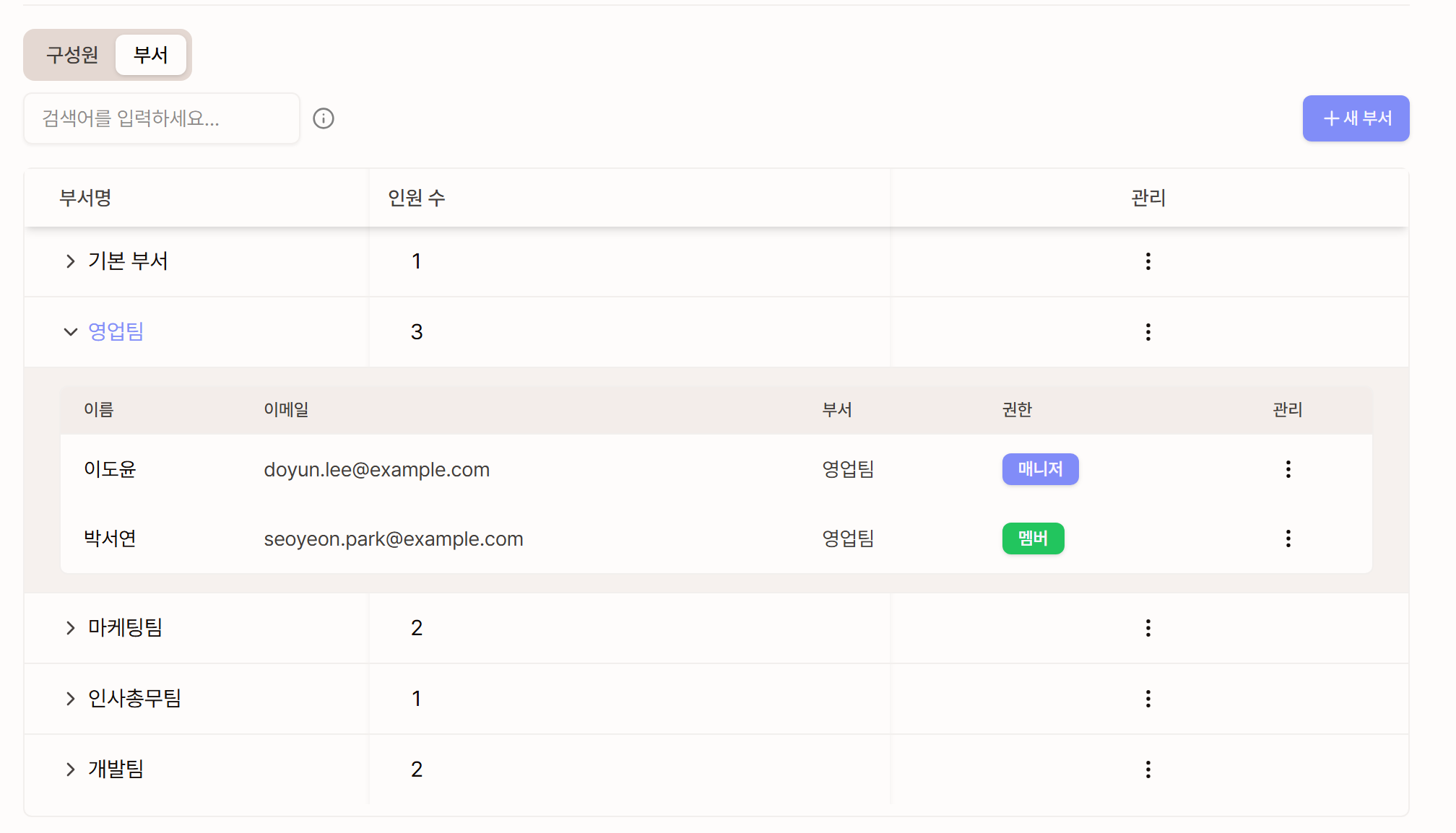Click the info icon beside search field

click(324, 118)
